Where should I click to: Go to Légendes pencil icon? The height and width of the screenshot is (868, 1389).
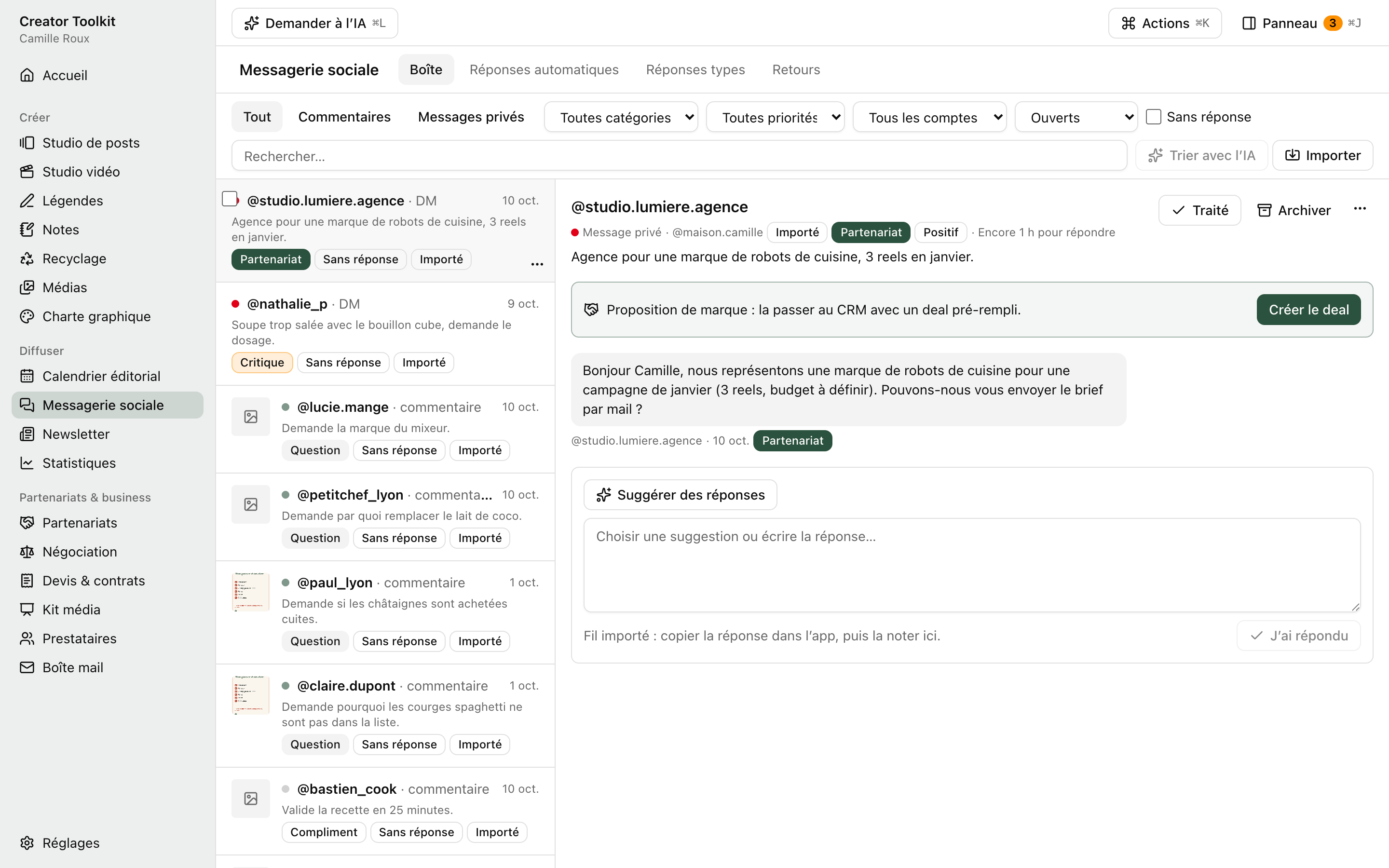(x=27, y=200)
